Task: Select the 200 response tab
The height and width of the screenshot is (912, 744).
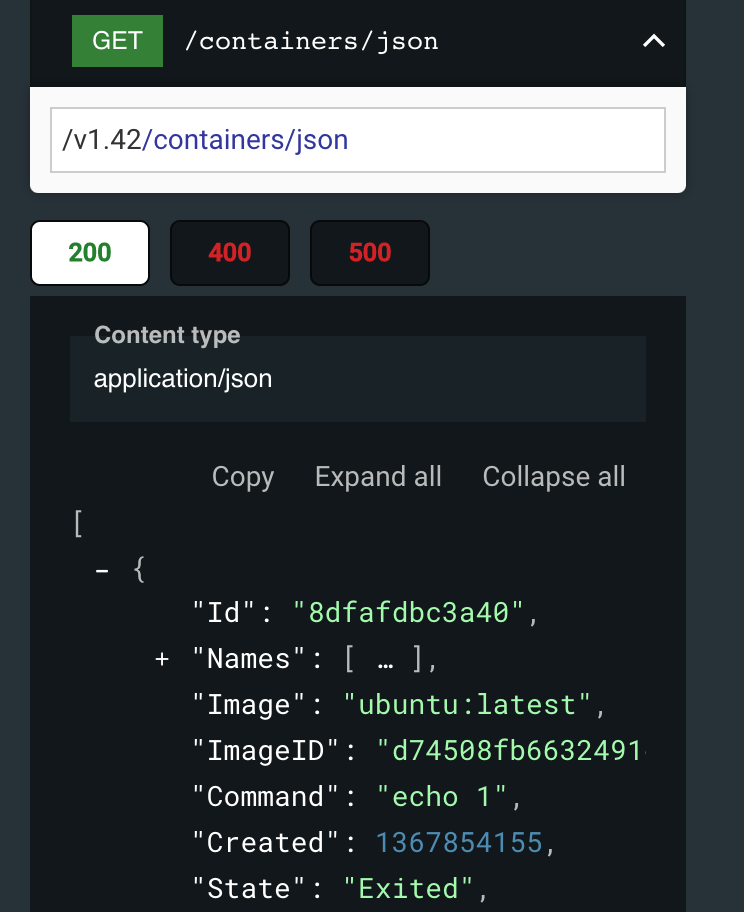Action: coord(90,252)
